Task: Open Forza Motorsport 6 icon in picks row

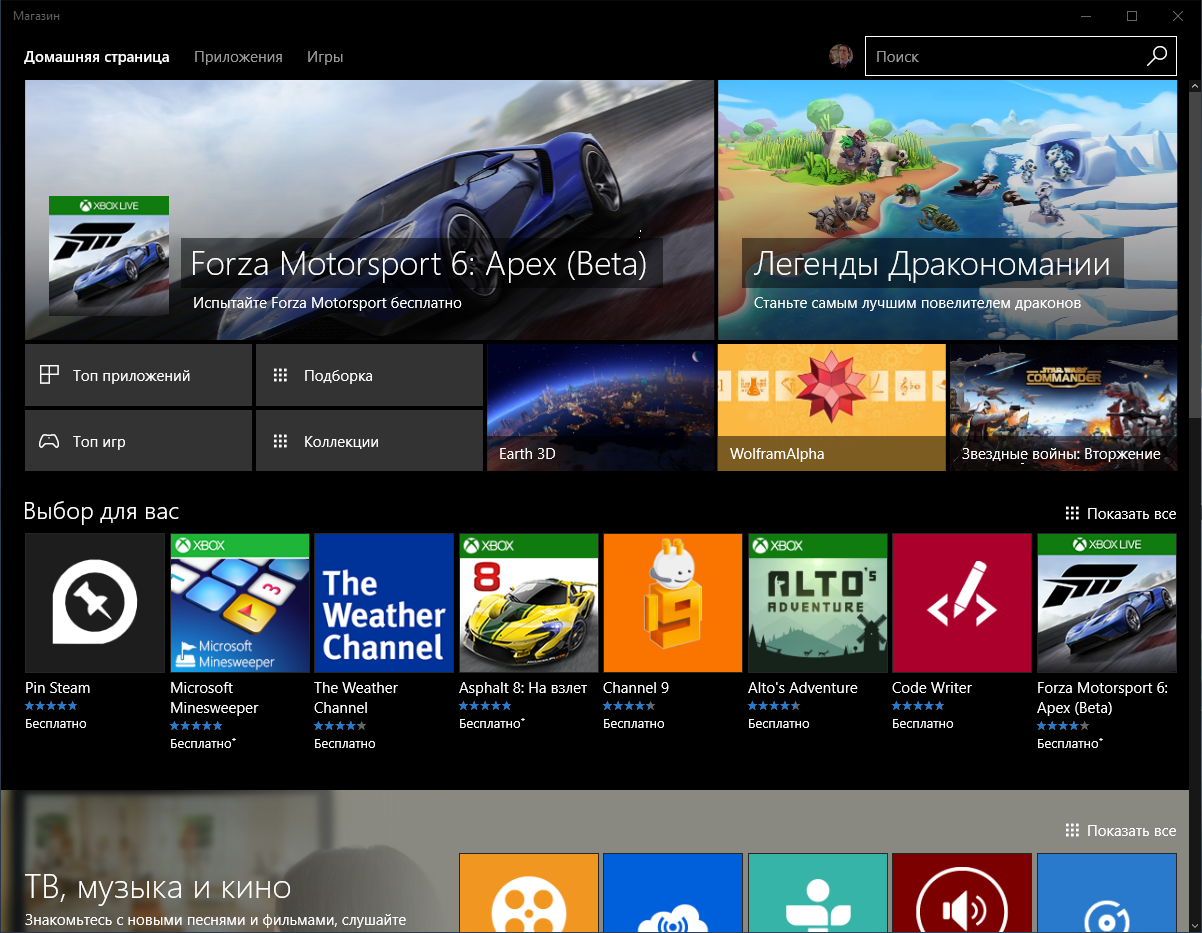Action: pyautogui.click(x=1107, y=602)
